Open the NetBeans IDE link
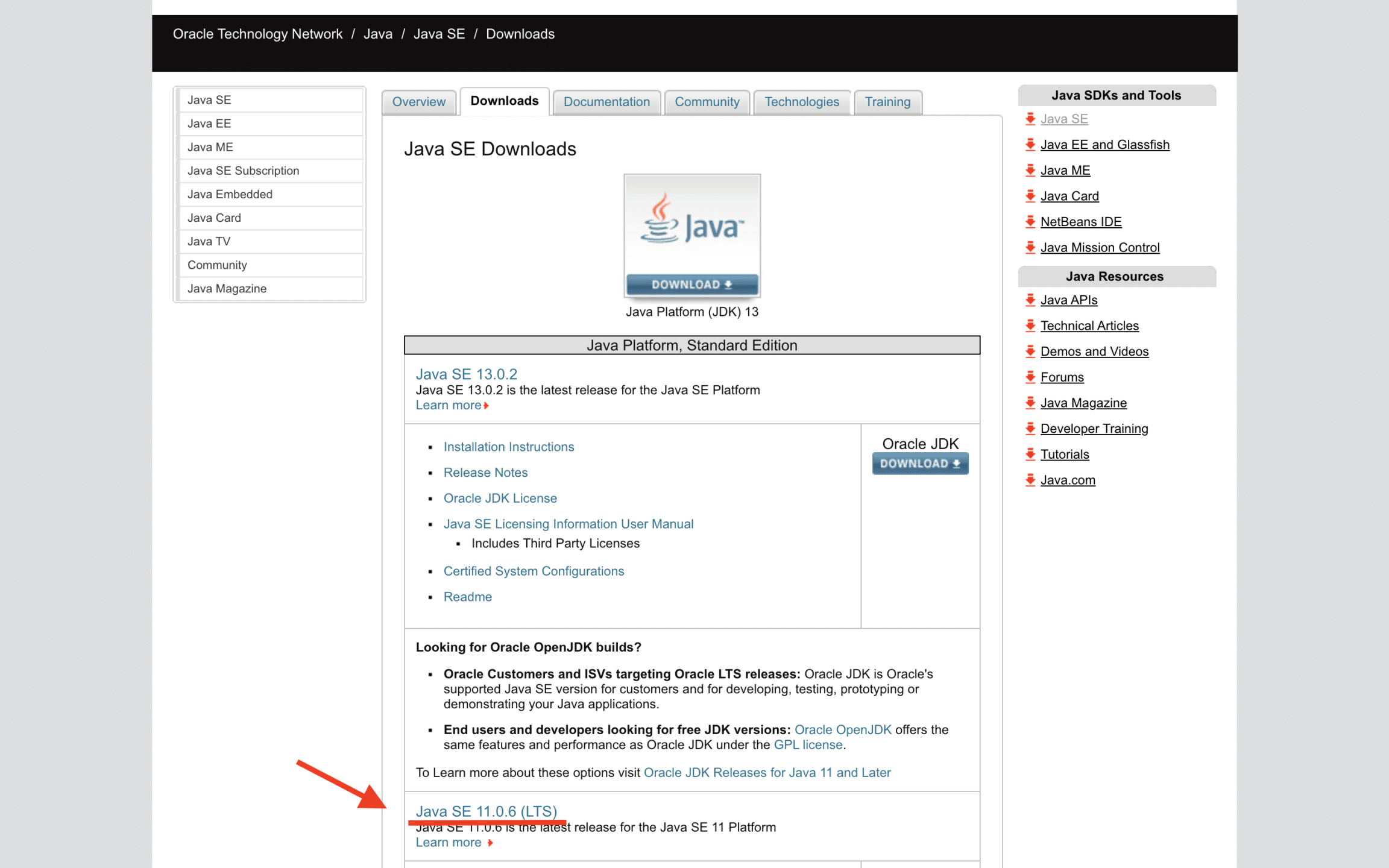The image size is (1389, 868). point(1081,222)
